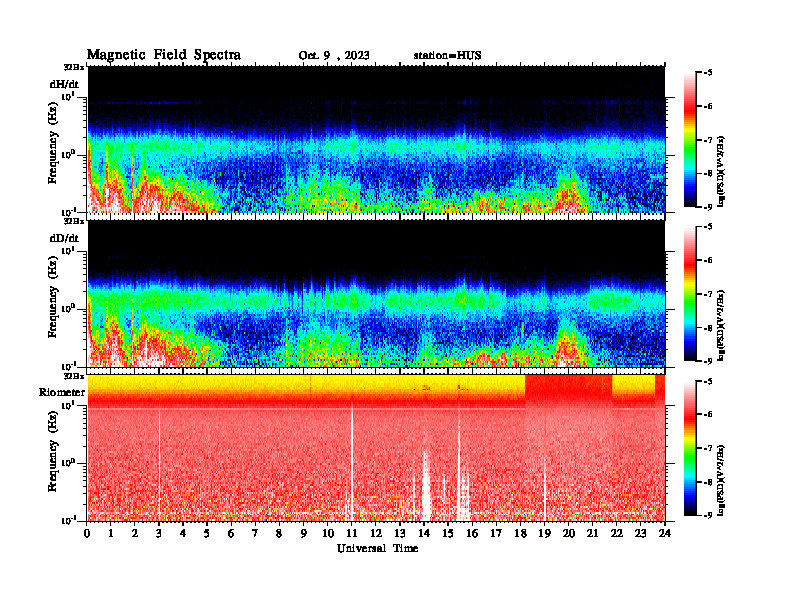The height and width of the screenshot is (612, 792).
Task: Click hour "9" on the Universal Time axis
Action: pos(304,533)
